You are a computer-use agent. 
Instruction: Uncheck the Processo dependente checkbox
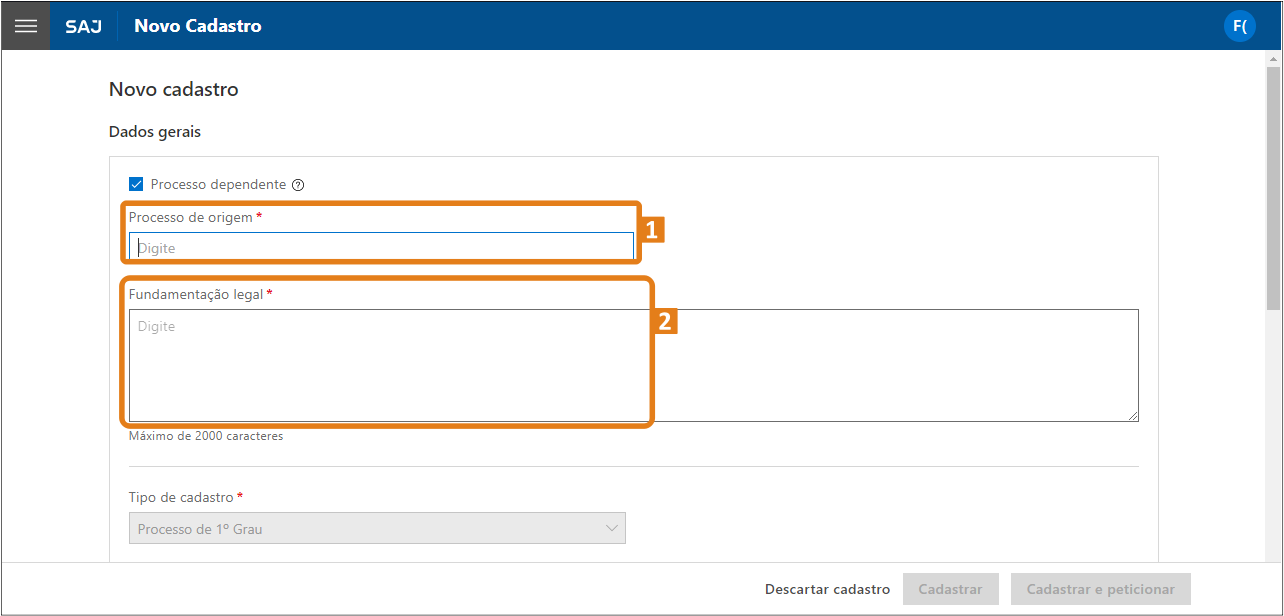click(136, 184)
